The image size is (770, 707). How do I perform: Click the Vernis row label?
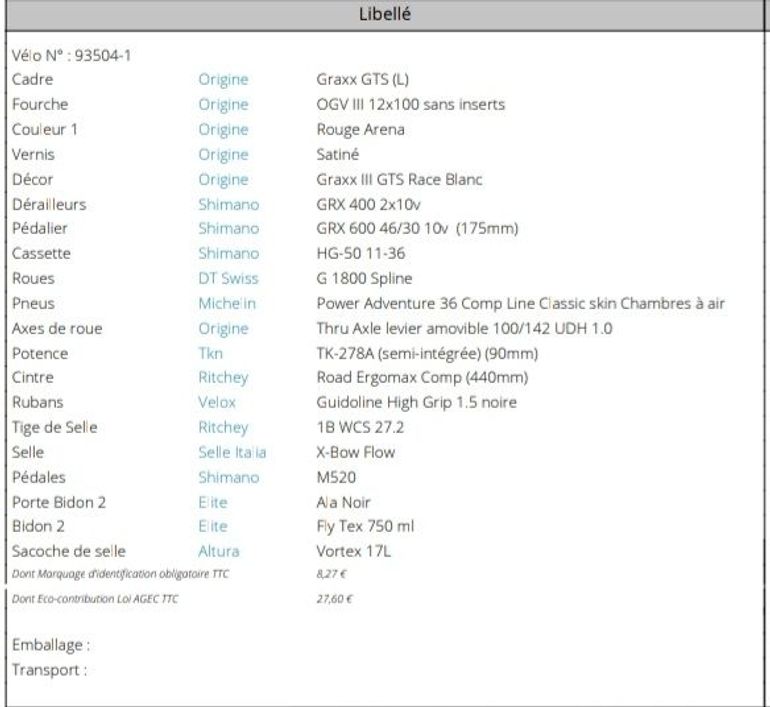tap(33, 154)
